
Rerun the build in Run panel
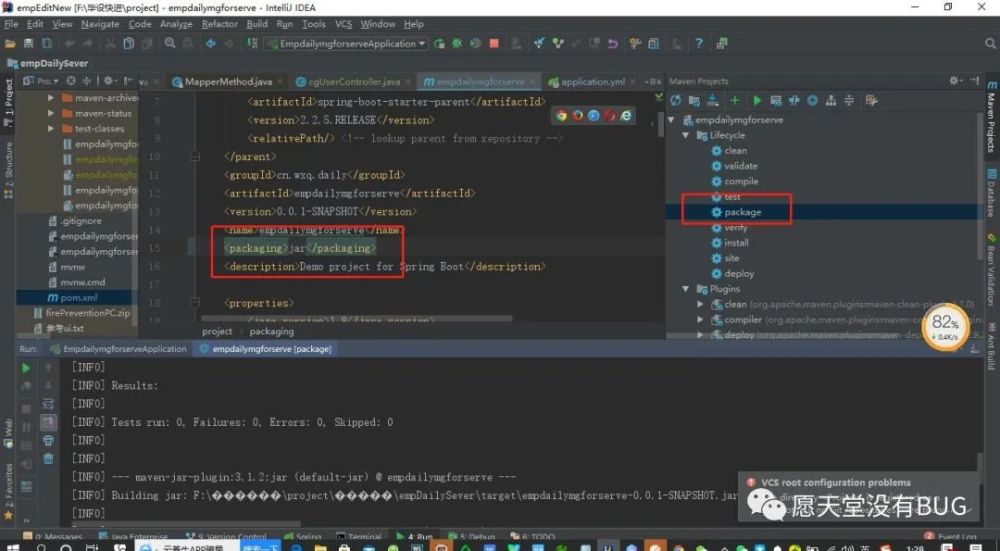tap(26, 368)
